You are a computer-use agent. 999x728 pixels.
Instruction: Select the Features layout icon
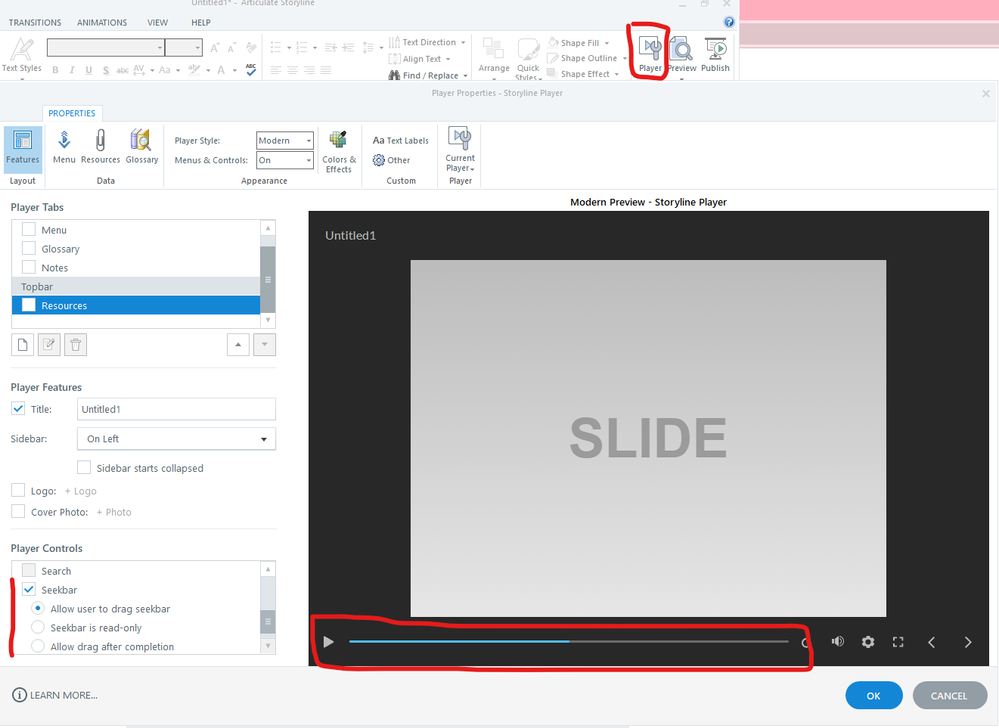pyautogui.click(x=22, y=147)
